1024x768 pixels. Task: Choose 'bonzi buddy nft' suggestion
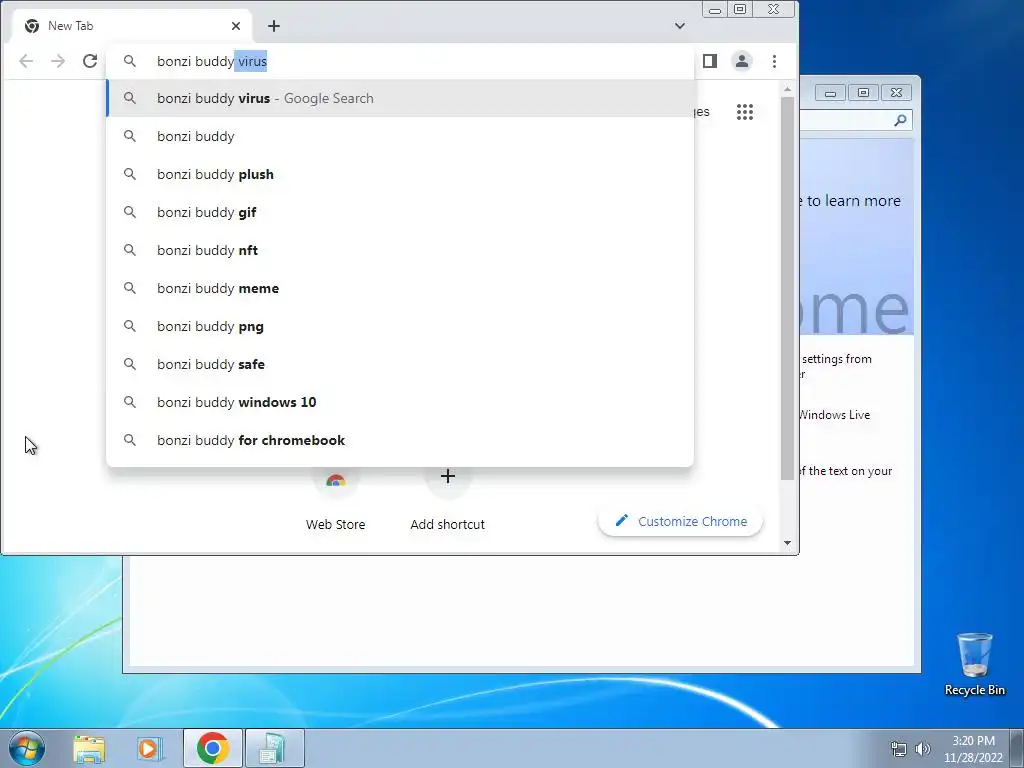(x=400, y=250)
